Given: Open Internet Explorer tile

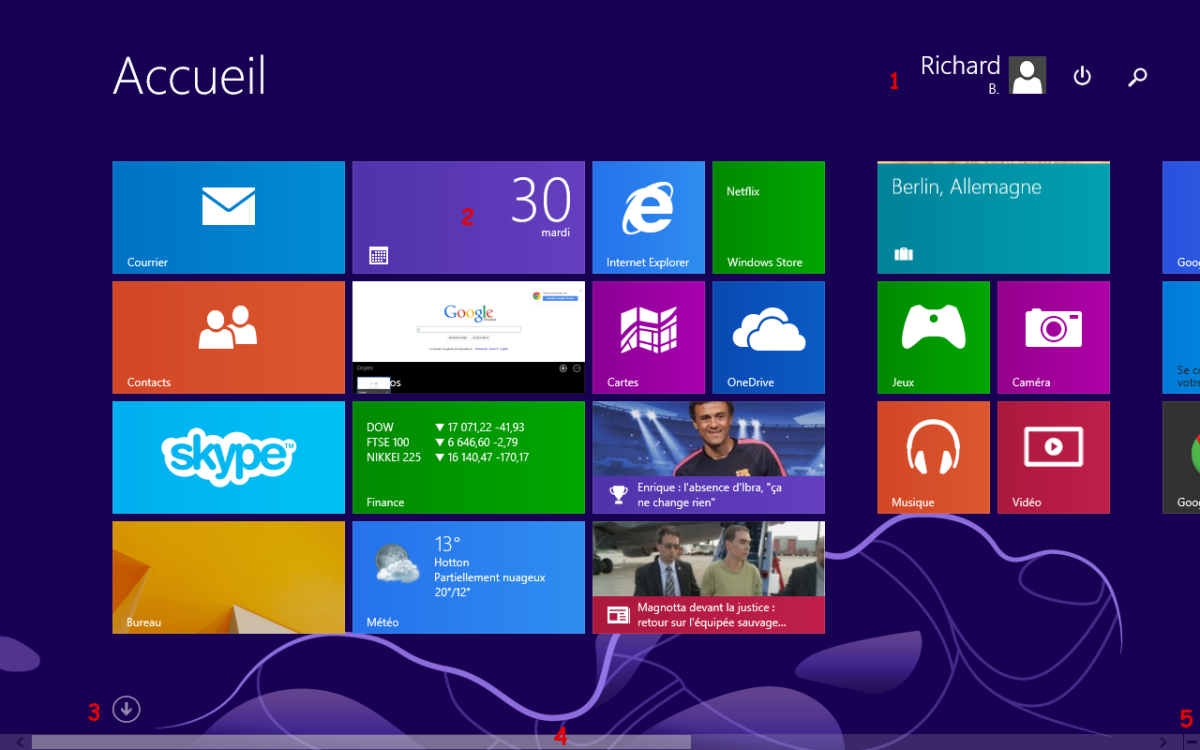Looking at the screenshot, I should (x=648, y=217).
